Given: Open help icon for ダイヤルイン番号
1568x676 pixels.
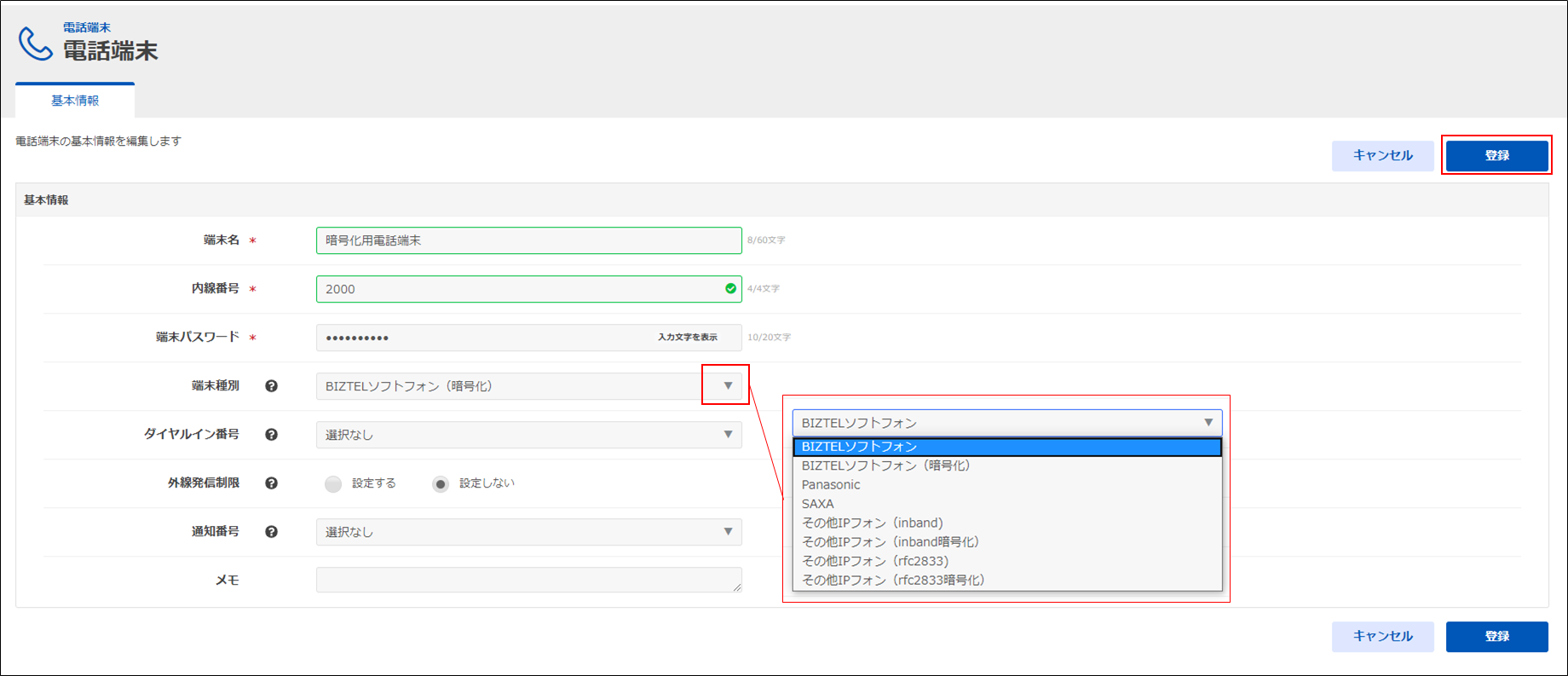Looking at the screenshot, I should 271,435.
